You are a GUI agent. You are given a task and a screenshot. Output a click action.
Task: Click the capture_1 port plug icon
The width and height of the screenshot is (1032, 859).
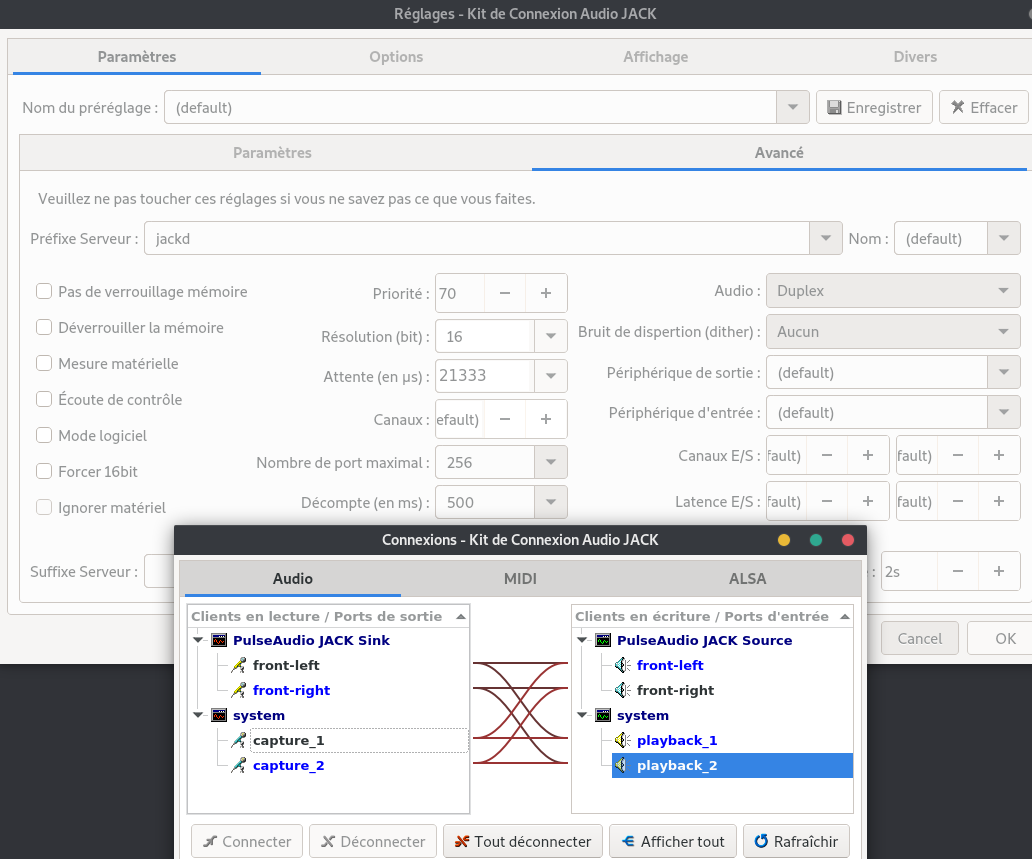238,740
